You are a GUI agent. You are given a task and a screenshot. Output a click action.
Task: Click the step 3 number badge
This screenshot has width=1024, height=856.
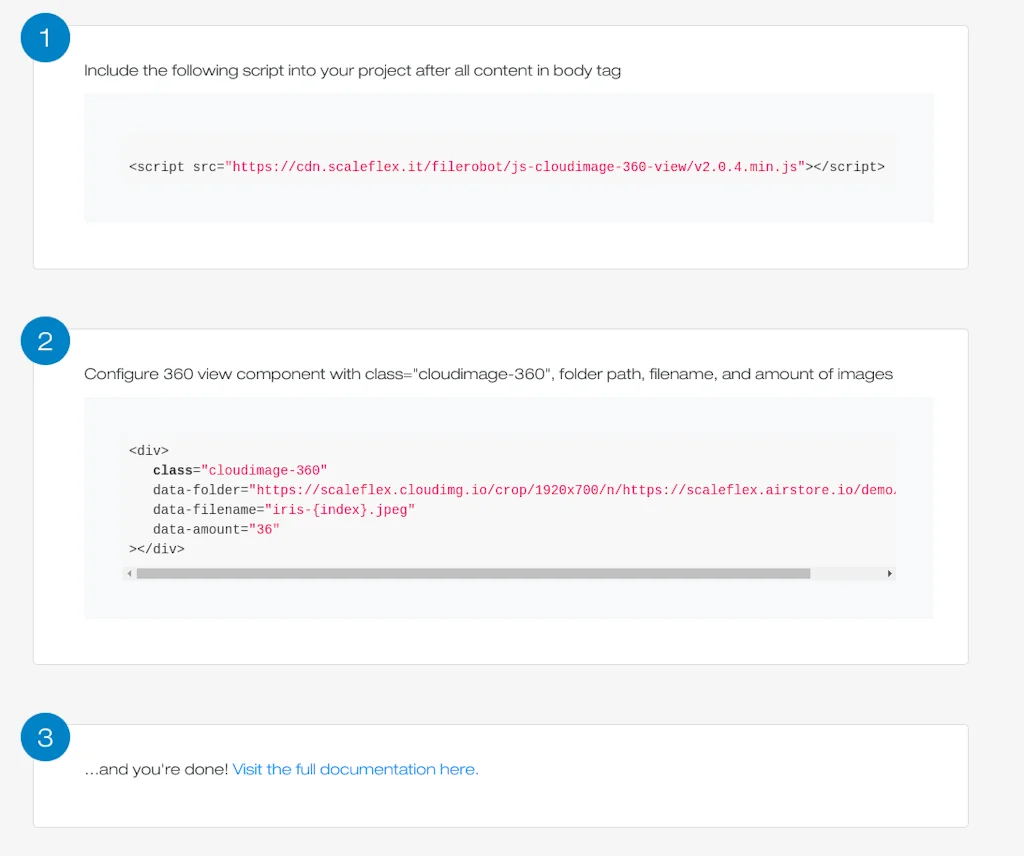coord(45,738)
